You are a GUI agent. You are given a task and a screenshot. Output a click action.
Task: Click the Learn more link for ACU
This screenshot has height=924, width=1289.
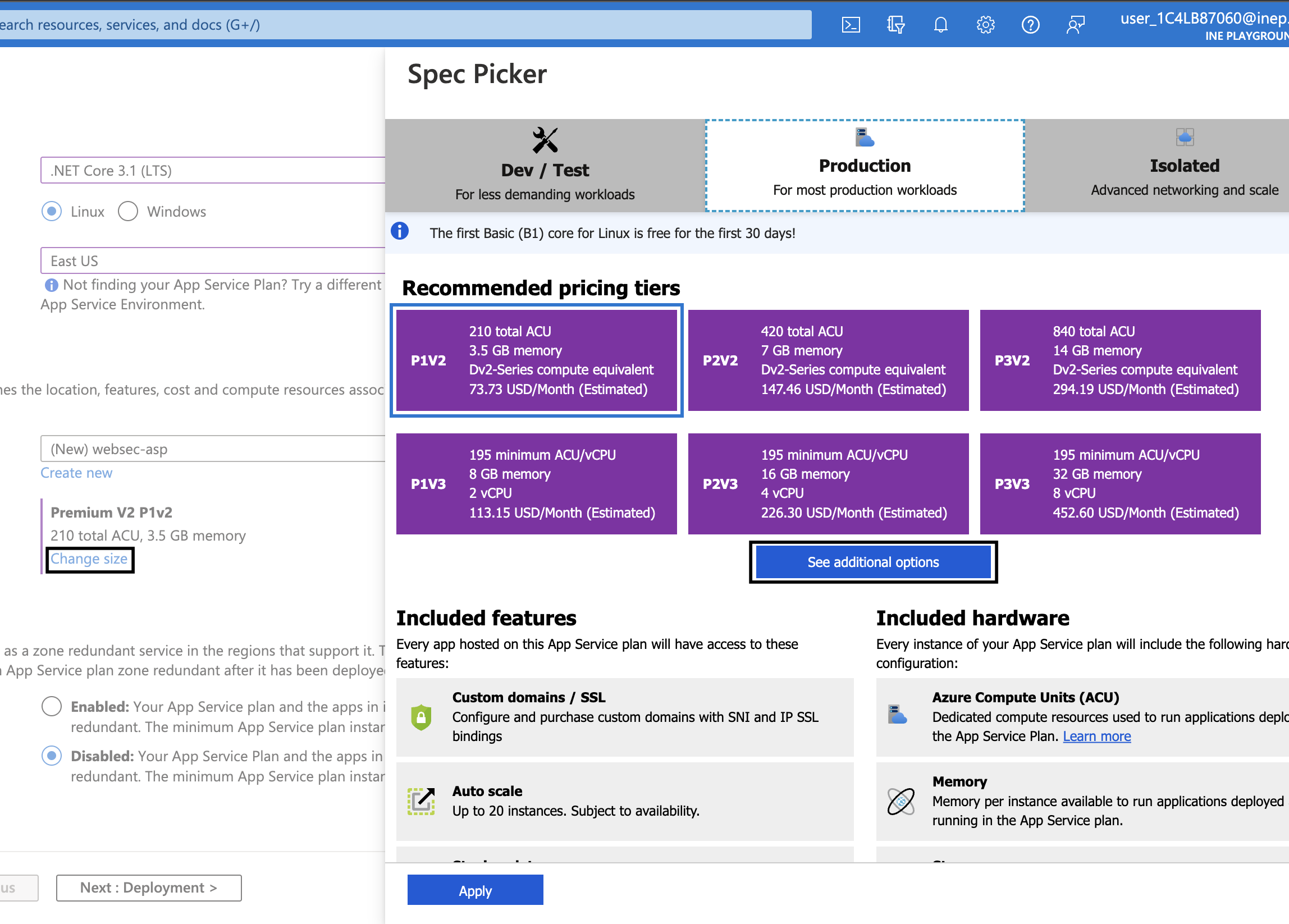(x=1096, y=737)
